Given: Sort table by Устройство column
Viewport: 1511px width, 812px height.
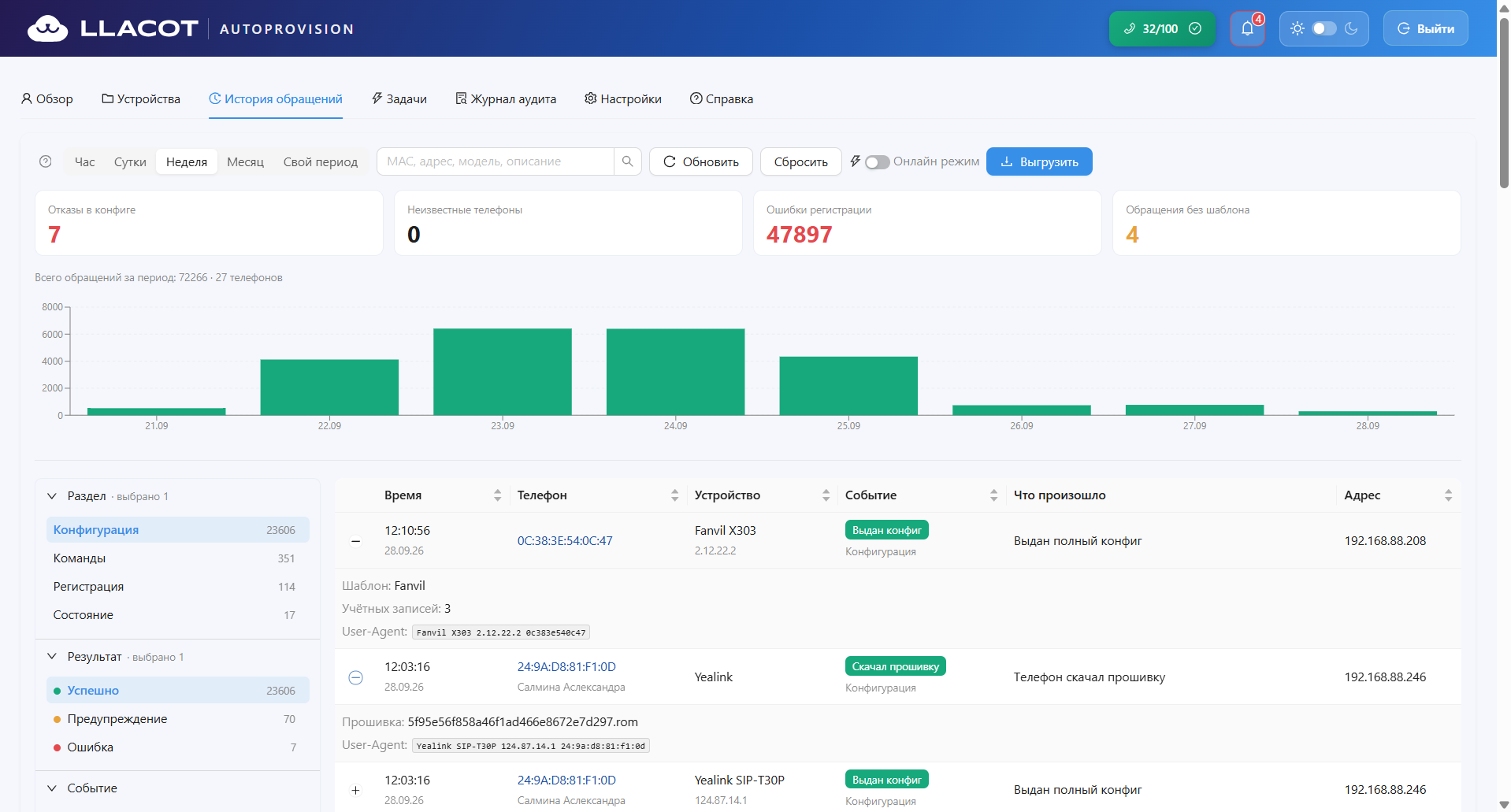Looking at the screenshot, I should click(x=826, y=495).
